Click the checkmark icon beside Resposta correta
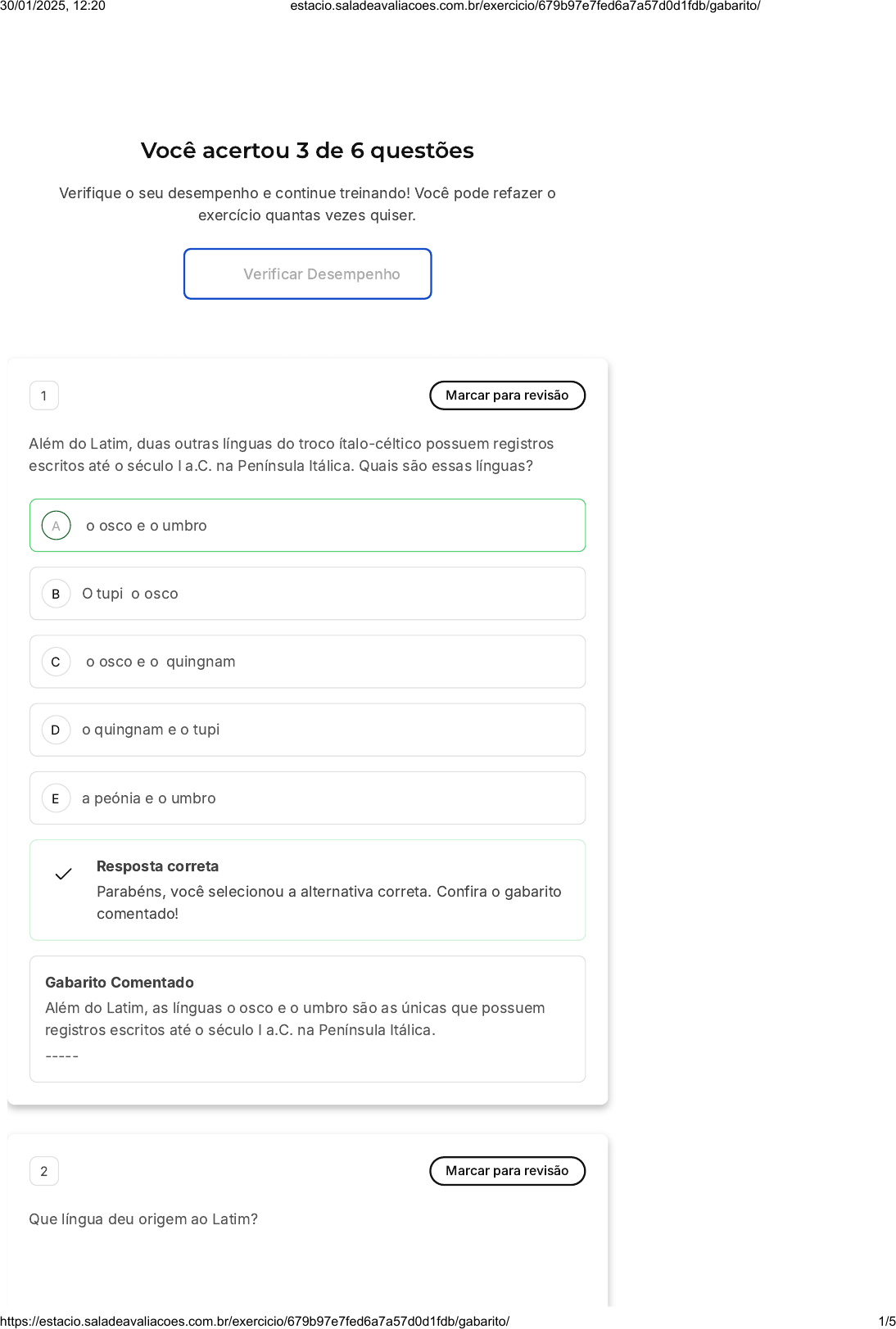The height and width of the screenshot is (1329, 896). [63, 875]
